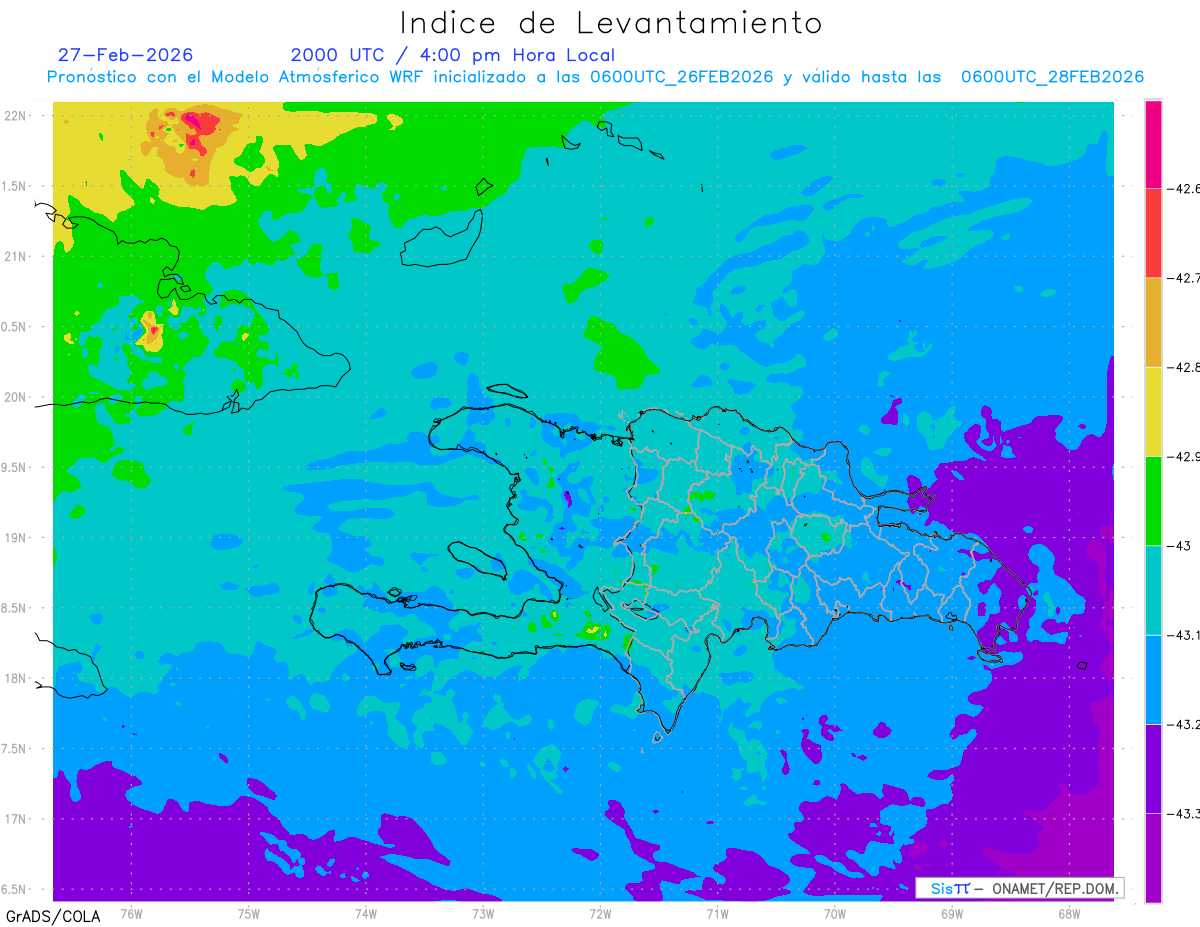Click the '69W' longitude label
The image size is (1200, 927).
(952, 913)
